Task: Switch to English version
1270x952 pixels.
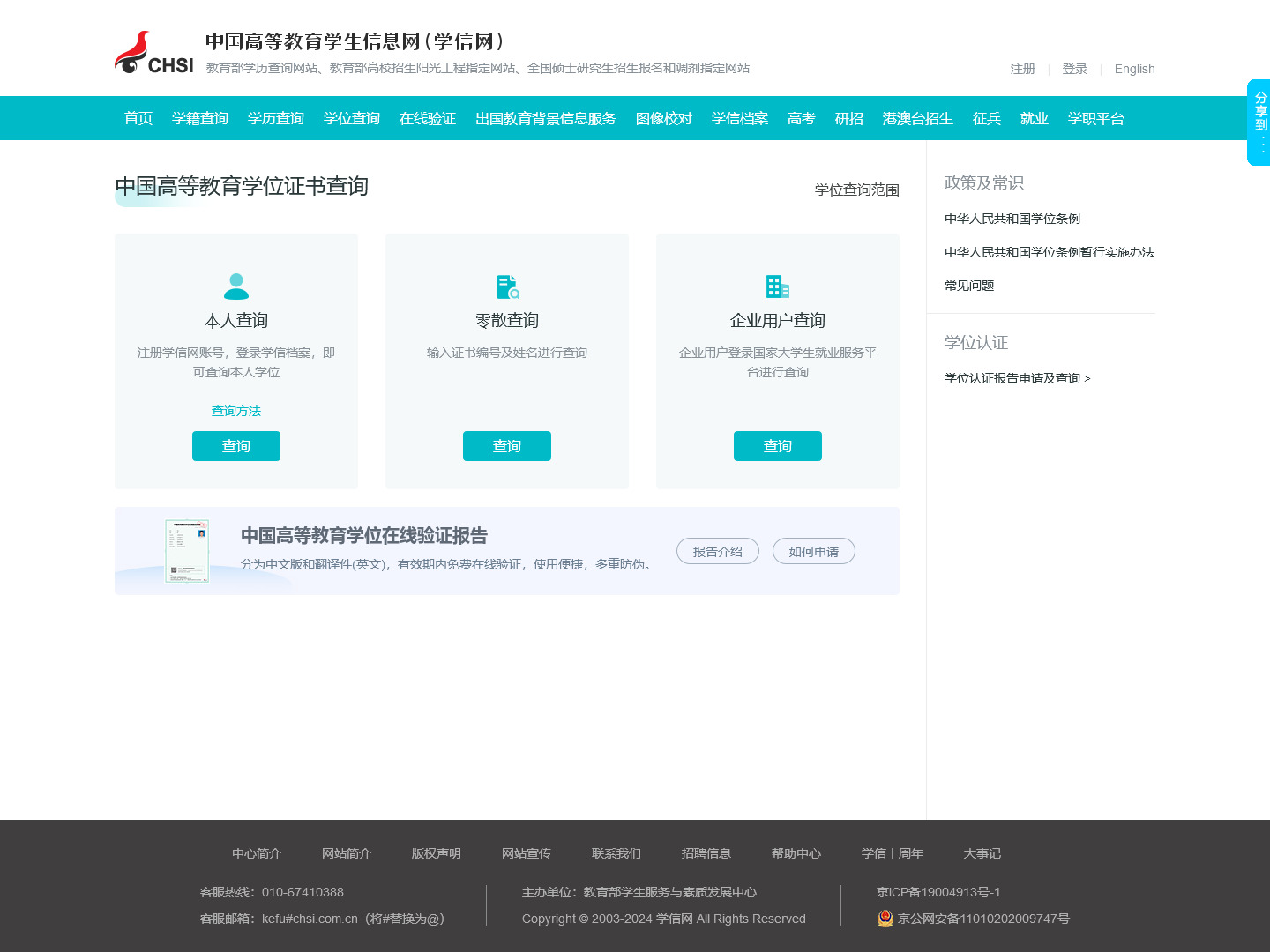Action: (x=1135, y=69)
